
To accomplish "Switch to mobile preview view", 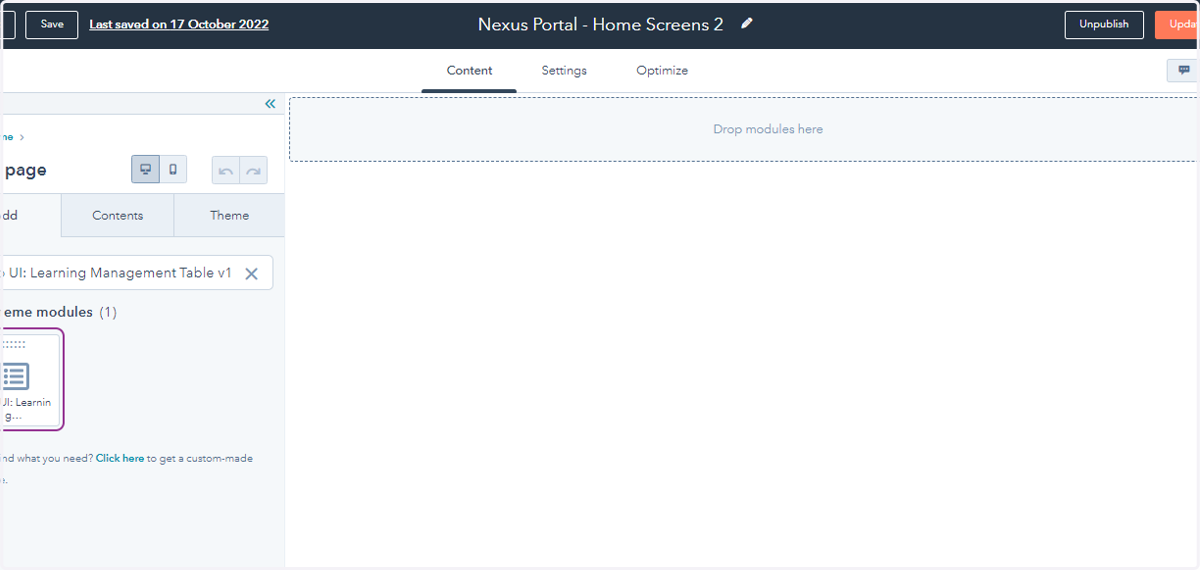I will pos(173,170).
